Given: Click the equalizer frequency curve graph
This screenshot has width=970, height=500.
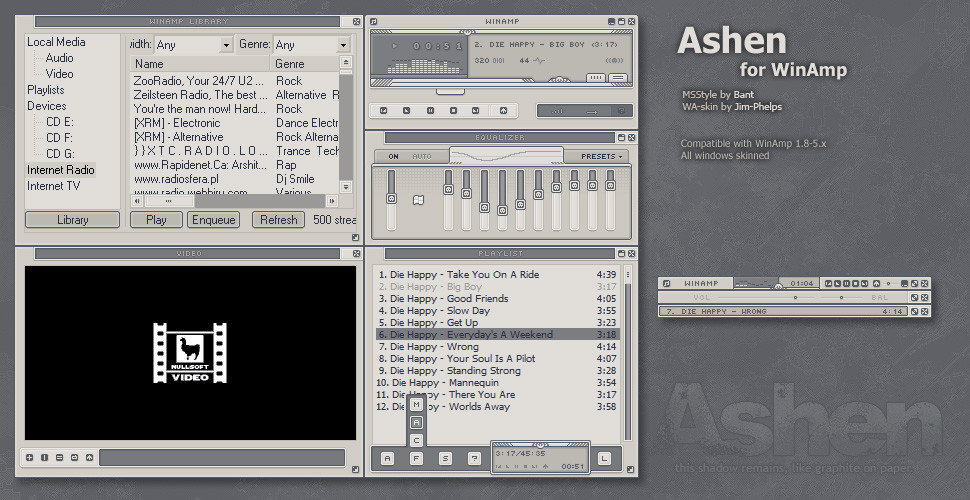Looking at the screenshot, I should pyautogui.click(x=506, y=155).
